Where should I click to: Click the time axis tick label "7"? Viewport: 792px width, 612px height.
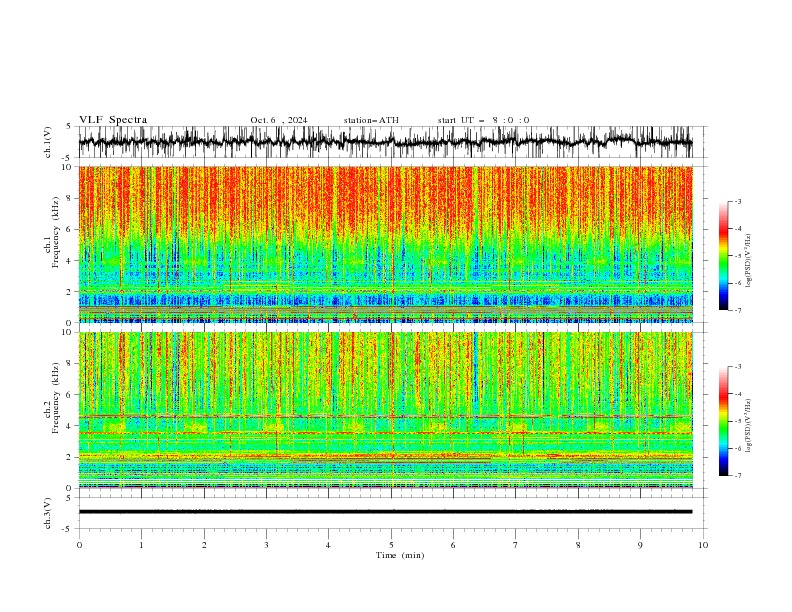(515, 545)
